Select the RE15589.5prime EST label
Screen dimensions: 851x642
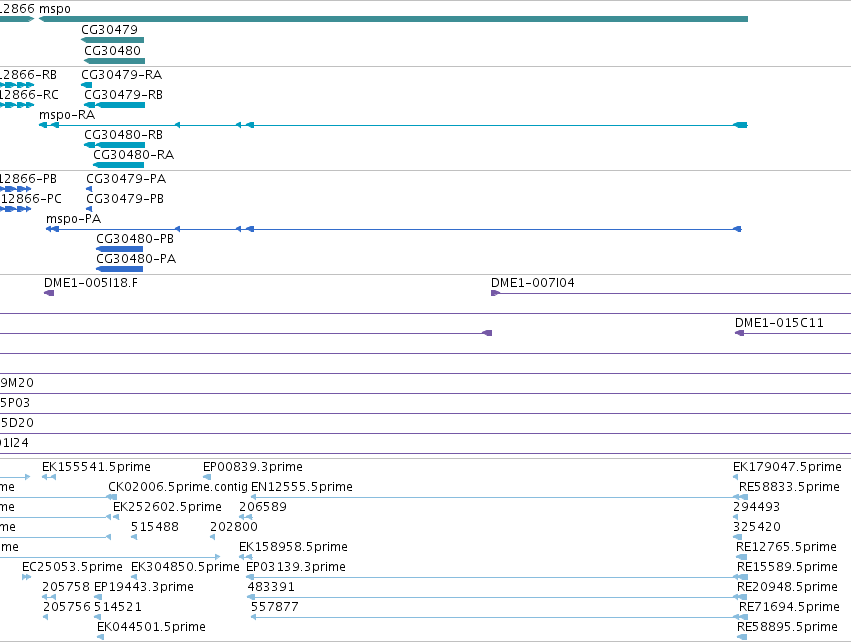click(x=787, y=567)
